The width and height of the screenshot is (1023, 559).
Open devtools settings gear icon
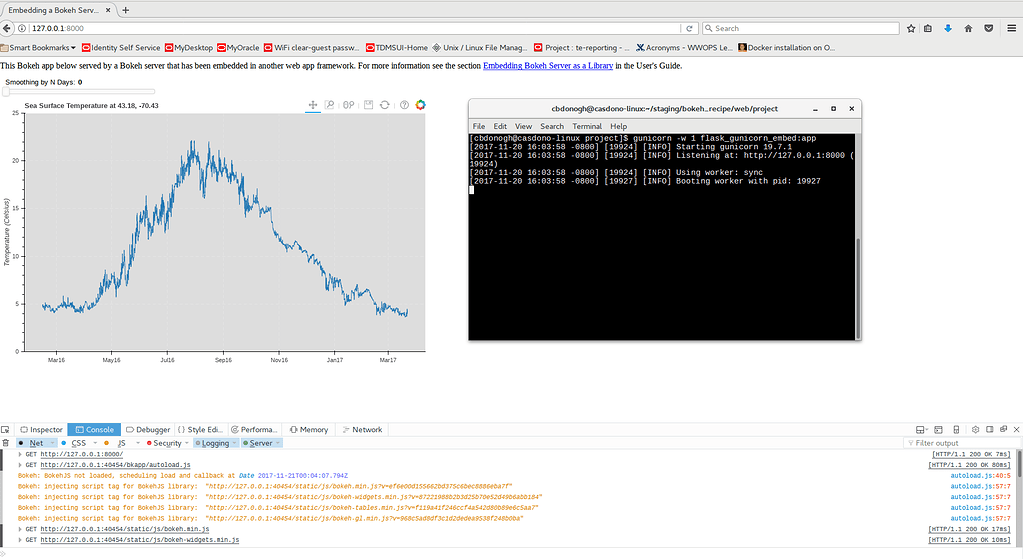click(975, 430)
